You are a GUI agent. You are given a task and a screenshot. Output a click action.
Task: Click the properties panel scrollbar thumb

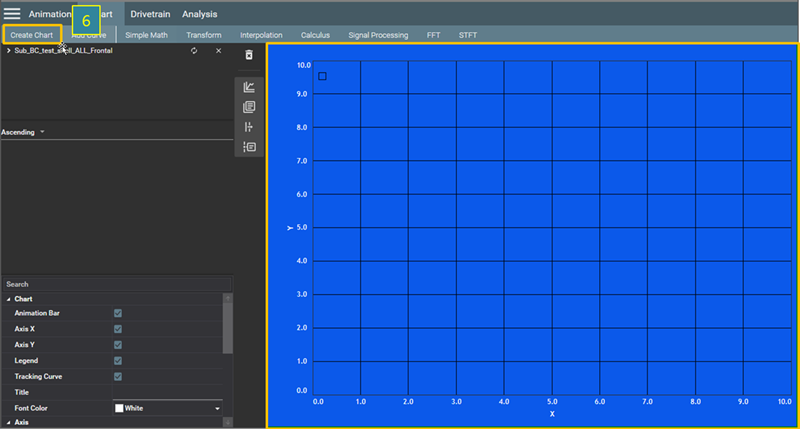point(228,327)
